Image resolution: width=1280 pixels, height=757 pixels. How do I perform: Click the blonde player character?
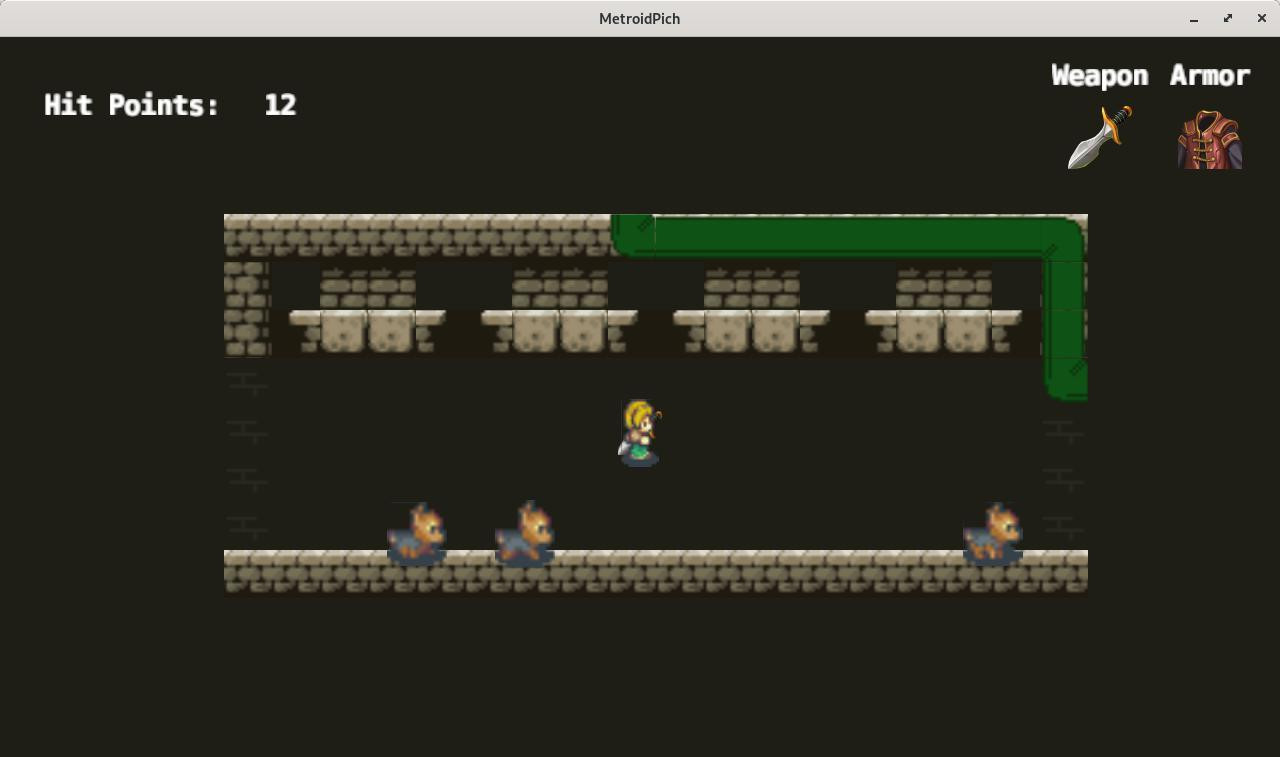tap(639, 433)
